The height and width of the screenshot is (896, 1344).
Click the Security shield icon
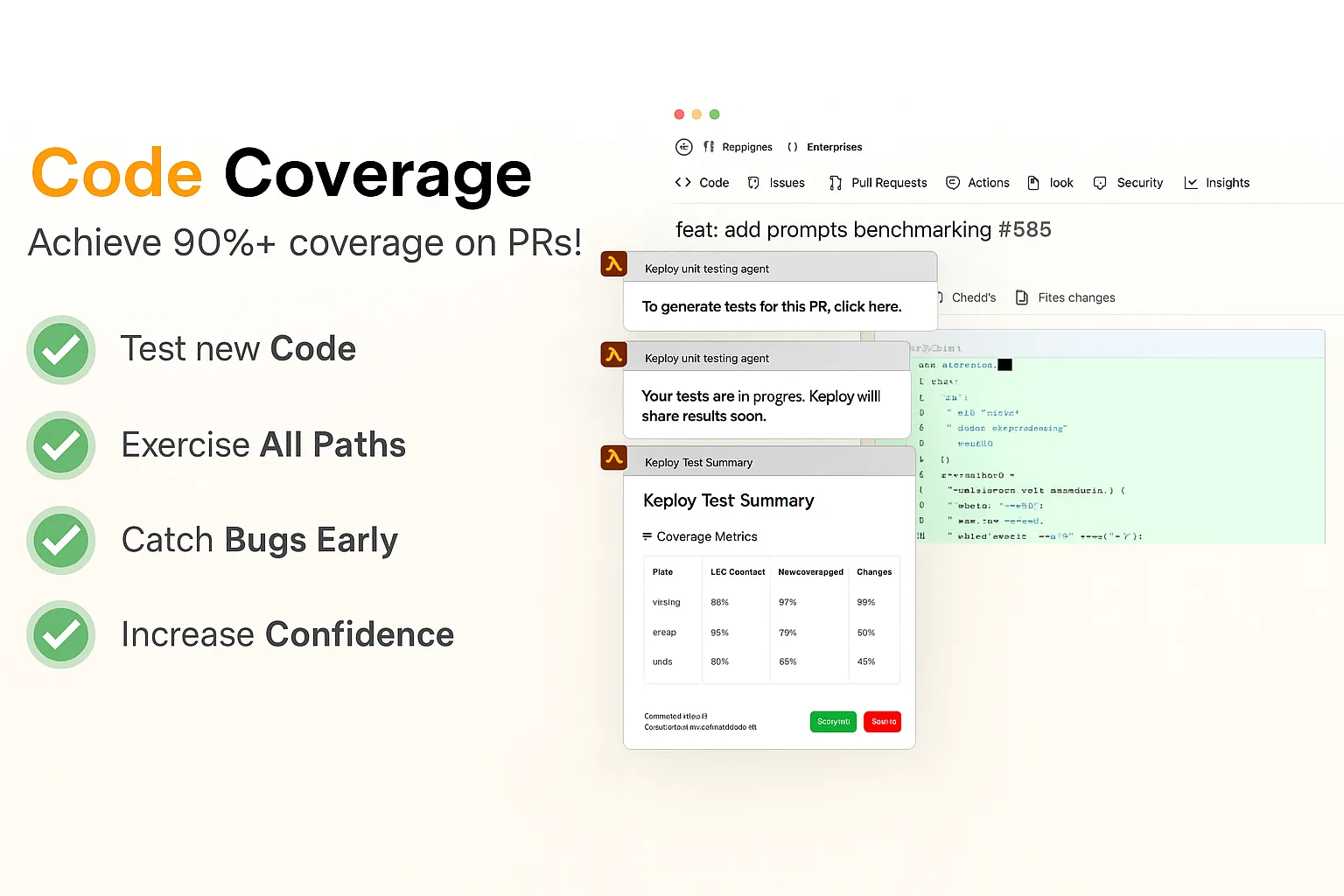click(x=1100, y=183)
